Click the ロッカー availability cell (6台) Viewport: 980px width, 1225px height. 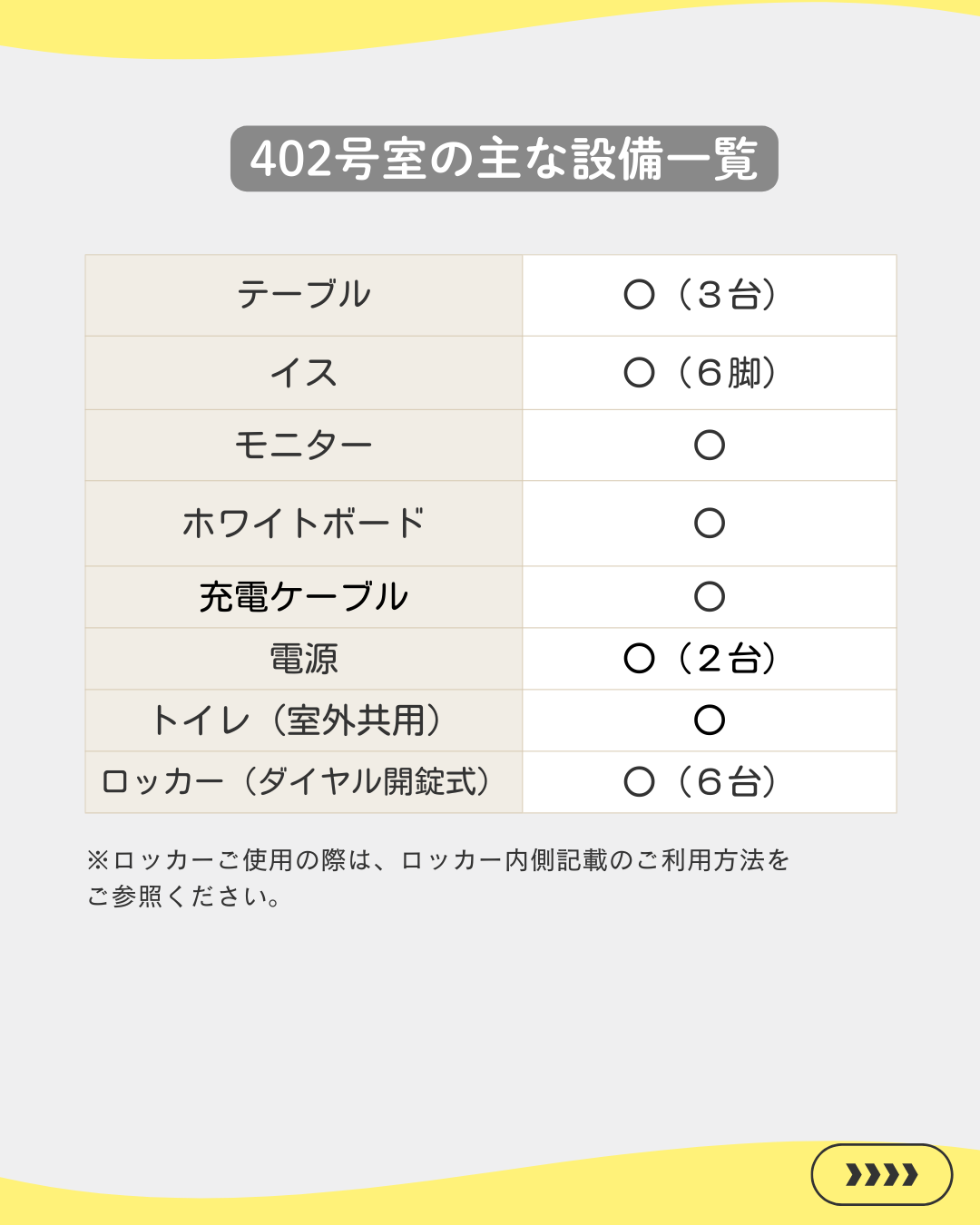(x=701, y=782)
